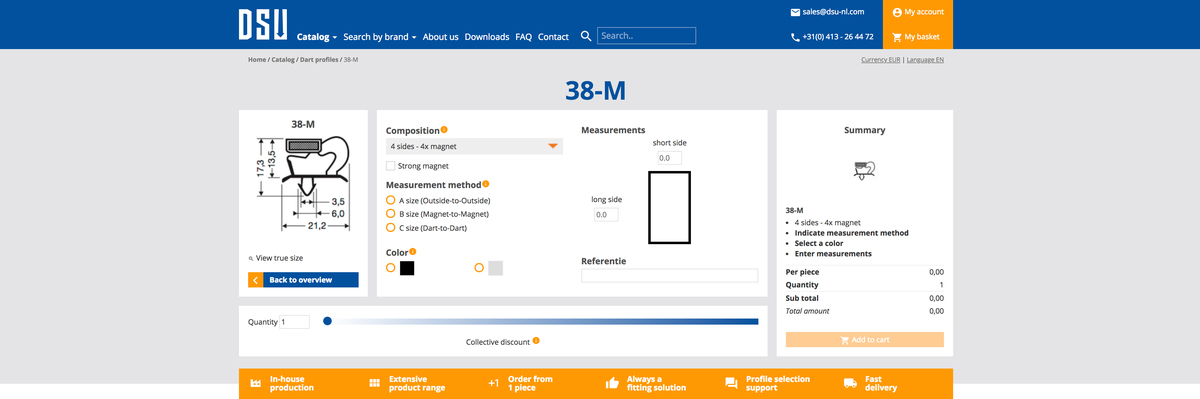Click View true size link
This screenshot has width=1200, height=399.
coord(279,258)
